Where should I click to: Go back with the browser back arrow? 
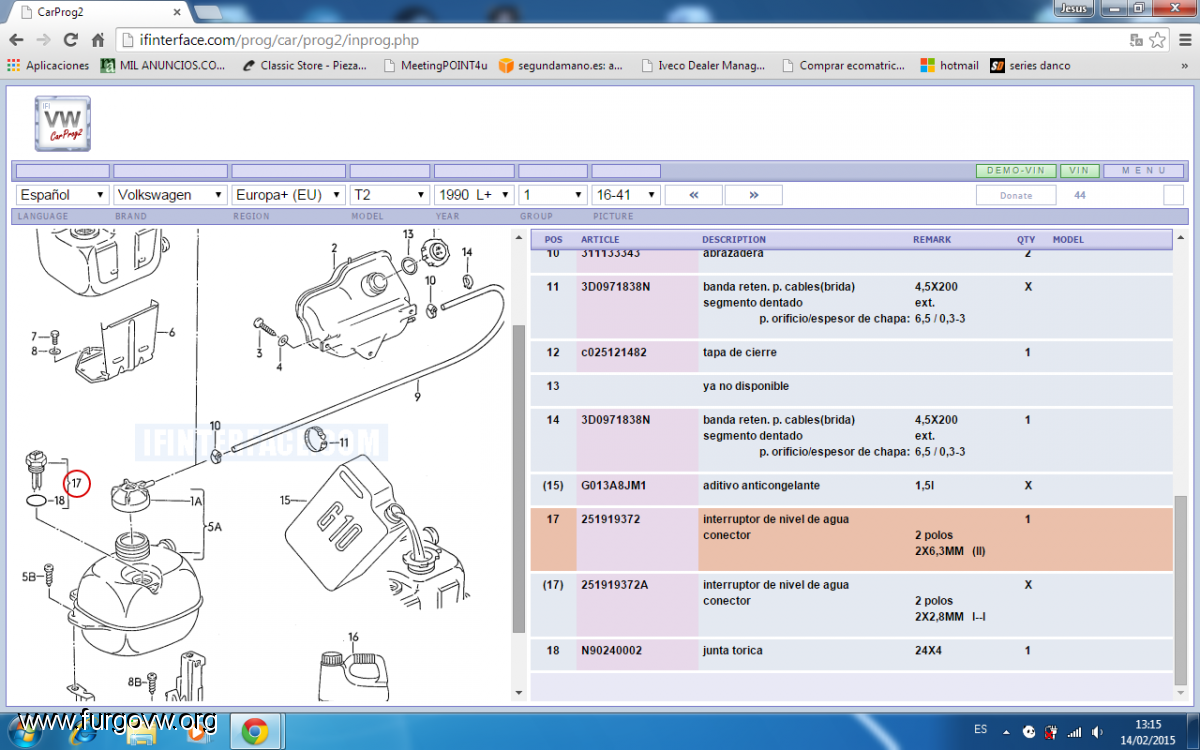point(16,40)
